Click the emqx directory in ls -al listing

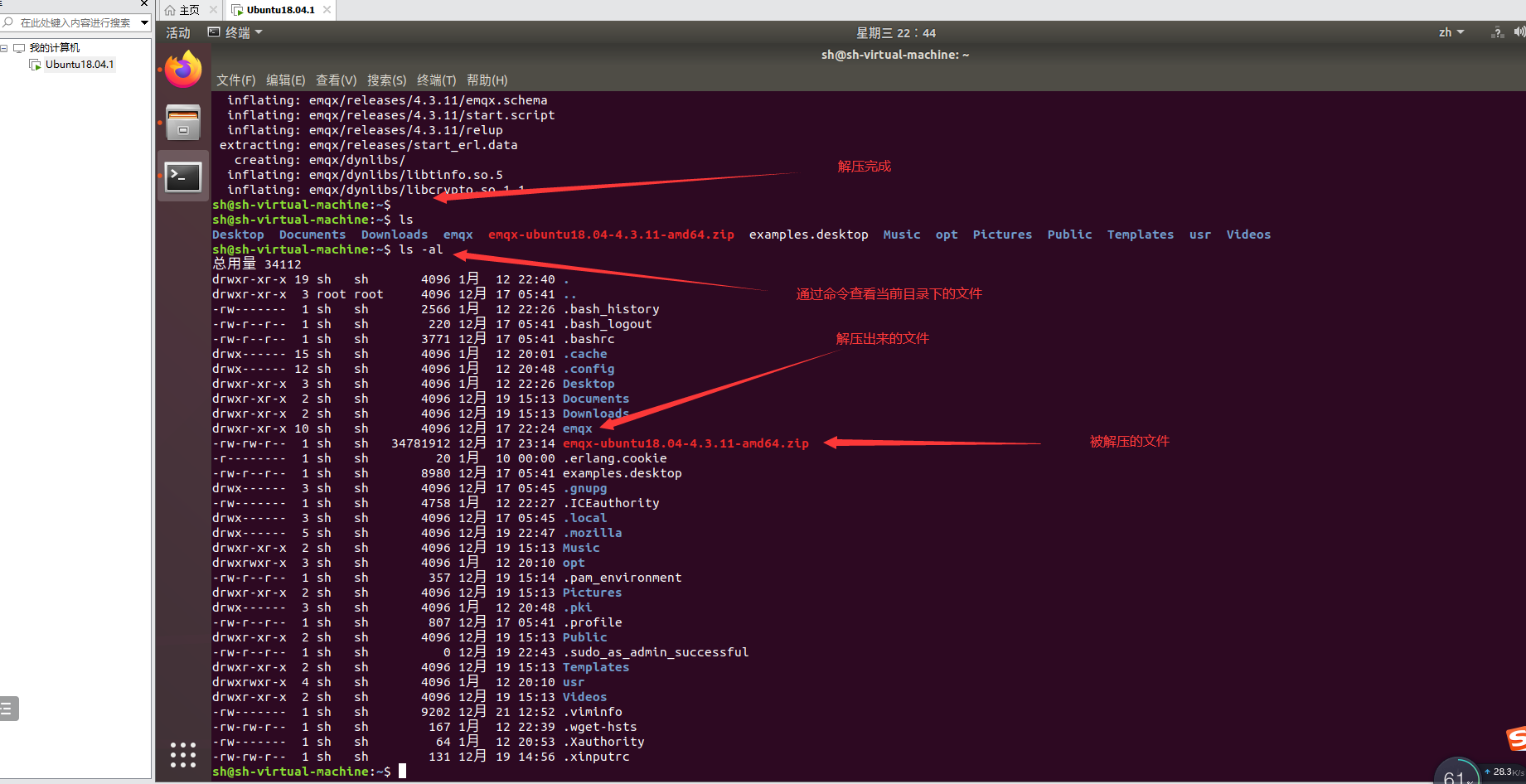(x=578, y=428)
